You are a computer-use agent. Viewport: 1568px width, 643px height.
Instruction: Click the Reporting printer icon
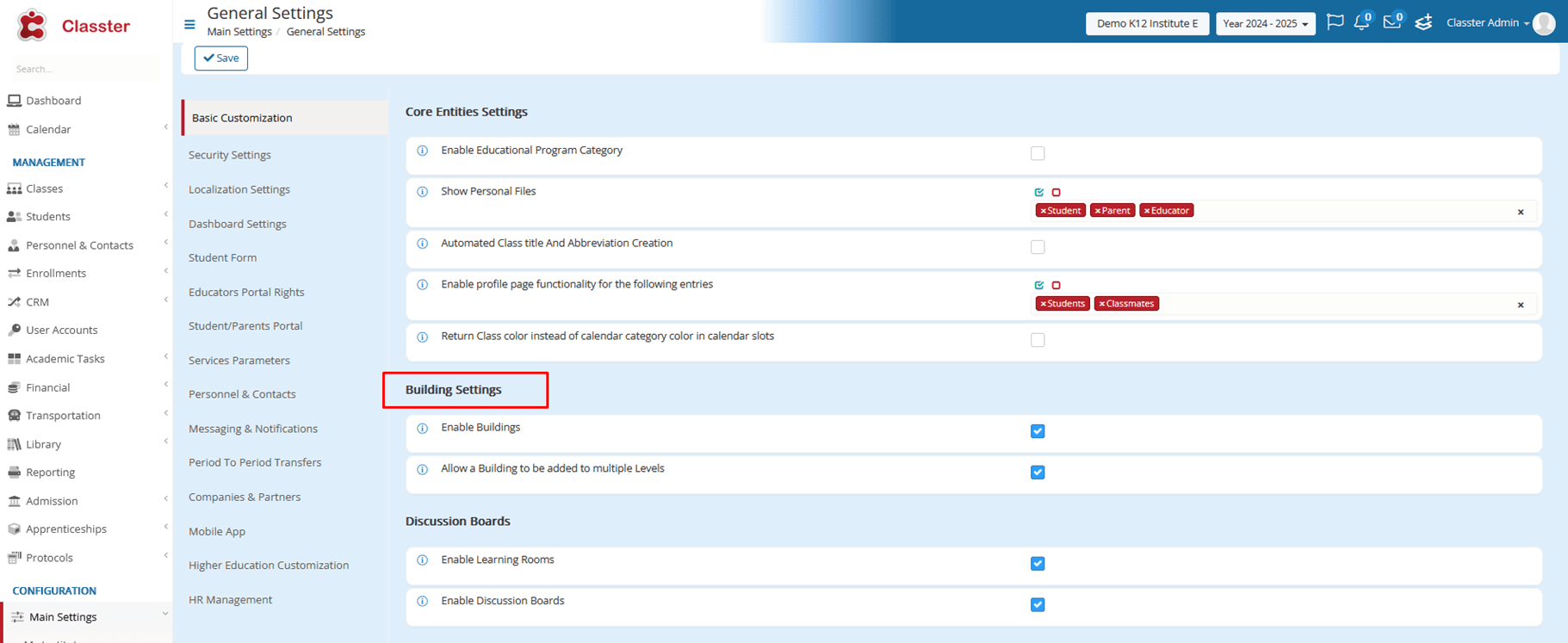14,473
